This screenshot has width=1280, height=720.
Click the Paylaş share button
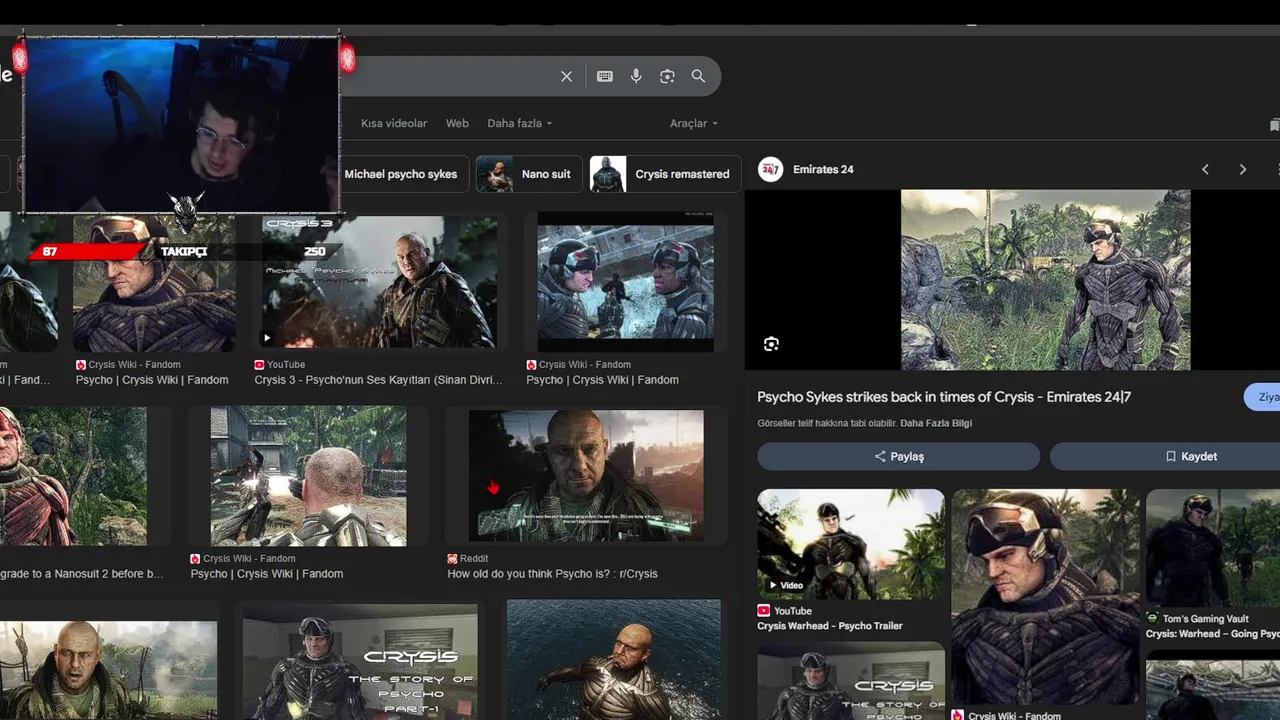click(898, 456)
